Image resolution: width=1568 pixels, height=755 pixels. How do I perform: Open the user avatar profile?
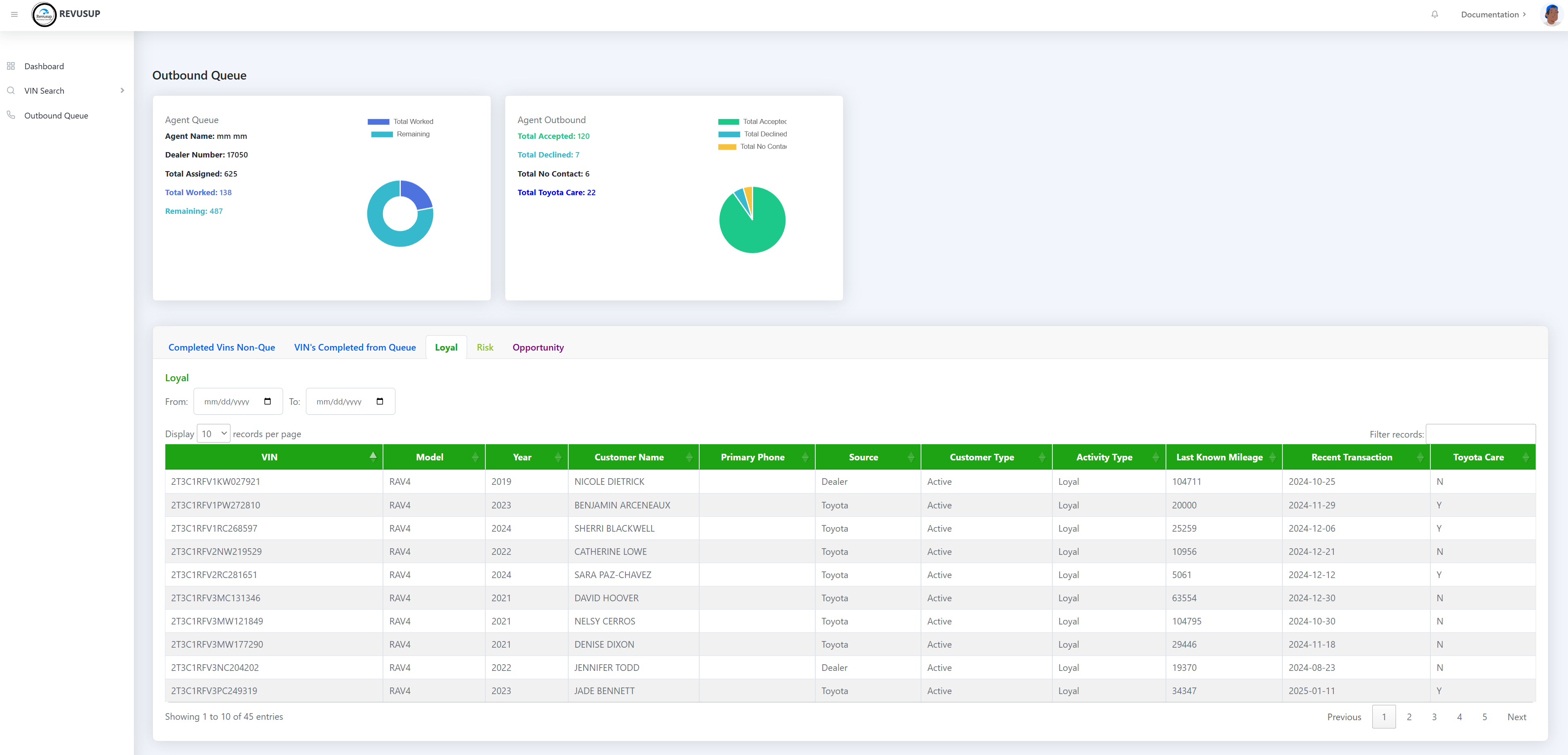point(1551,15)
